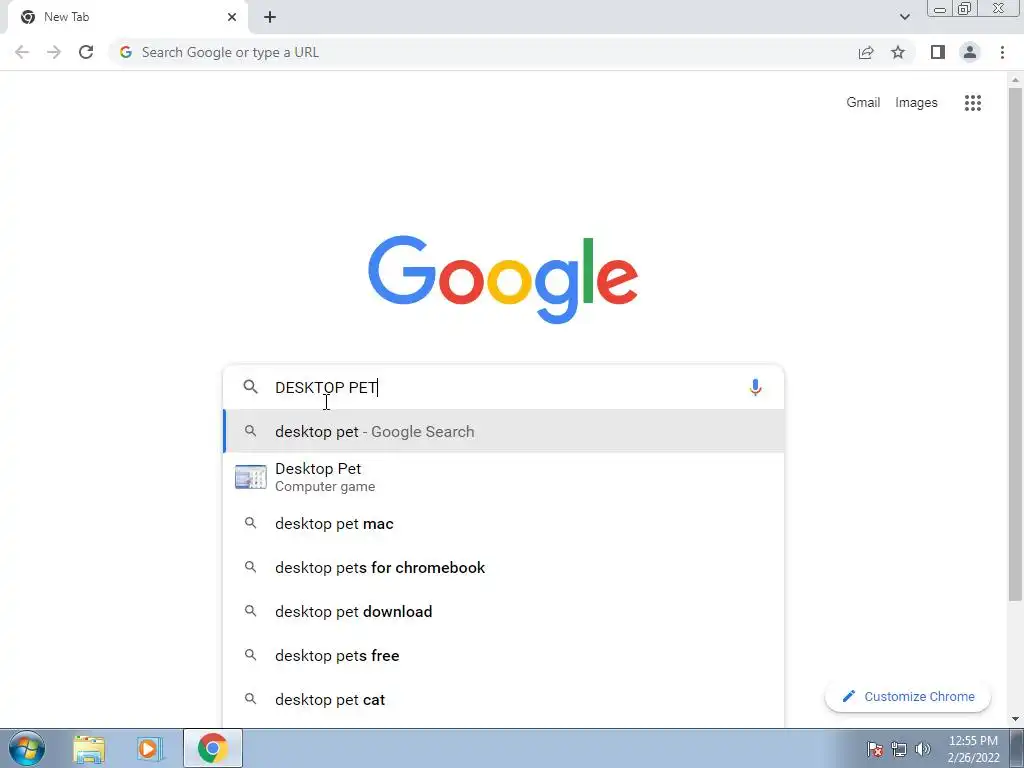Viewport: 1024px width, 768px height.
Task: Open the profile avatar icon
Action: [x=970, y=52]
